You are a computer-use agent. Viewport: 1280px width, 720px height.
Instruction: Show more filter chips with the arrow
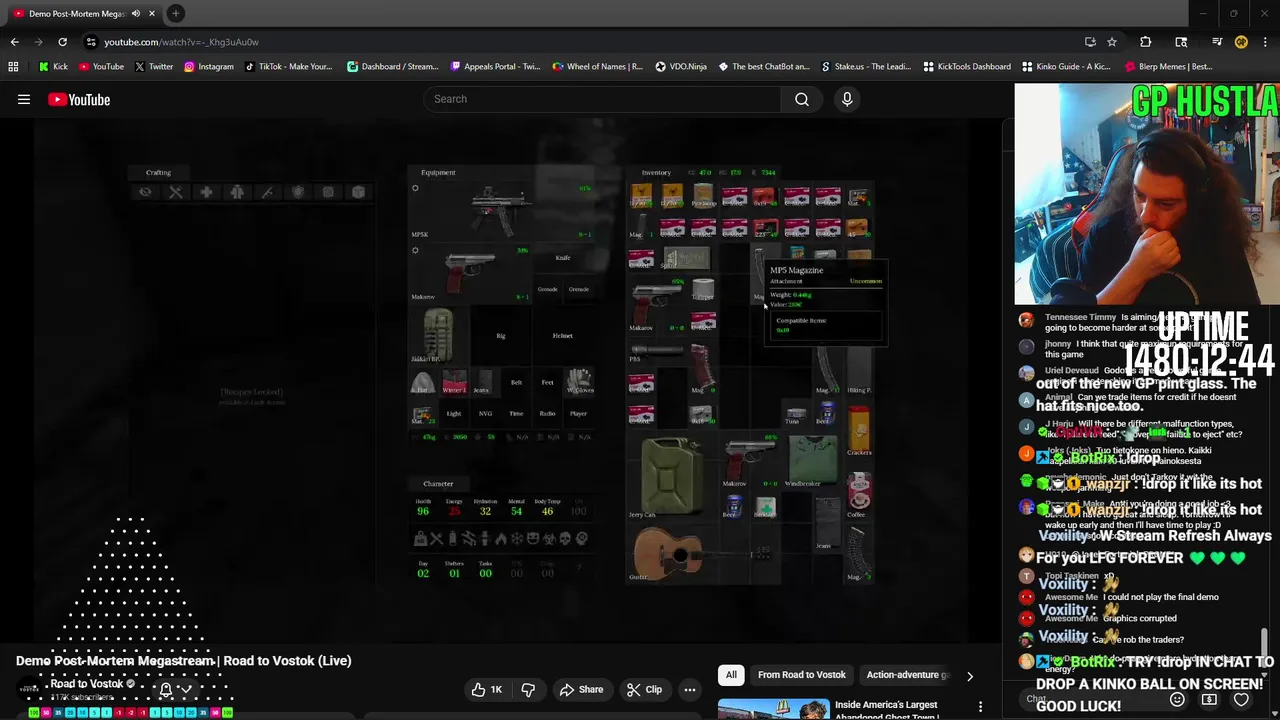click(969, 676)
